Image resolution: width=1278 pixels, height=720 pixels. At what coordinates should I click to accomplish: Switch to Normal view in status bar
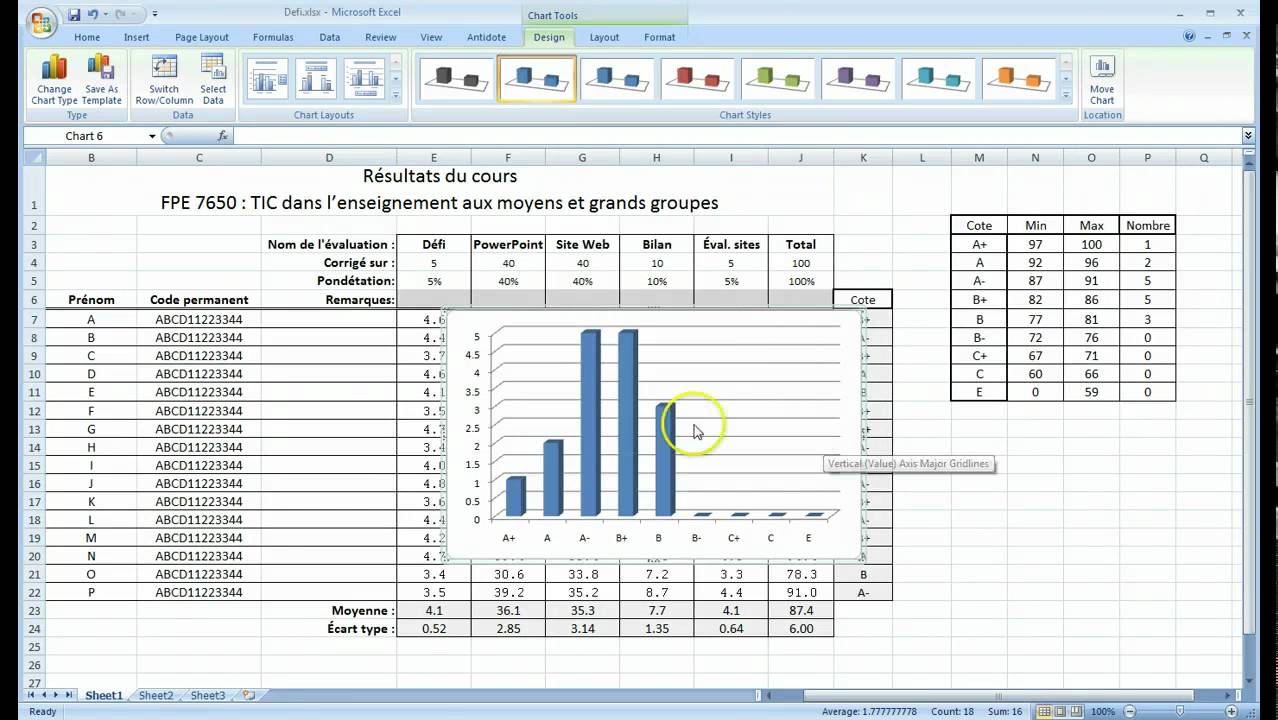1044,711
